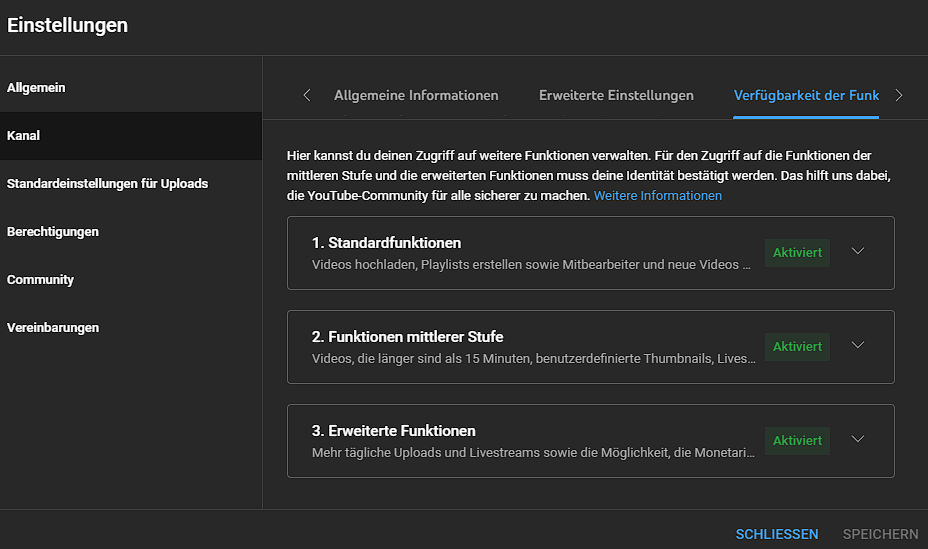Screen dimensions: 928x549
Task: Select Kanal in the sidebar
Action: [x=24, y=136]
